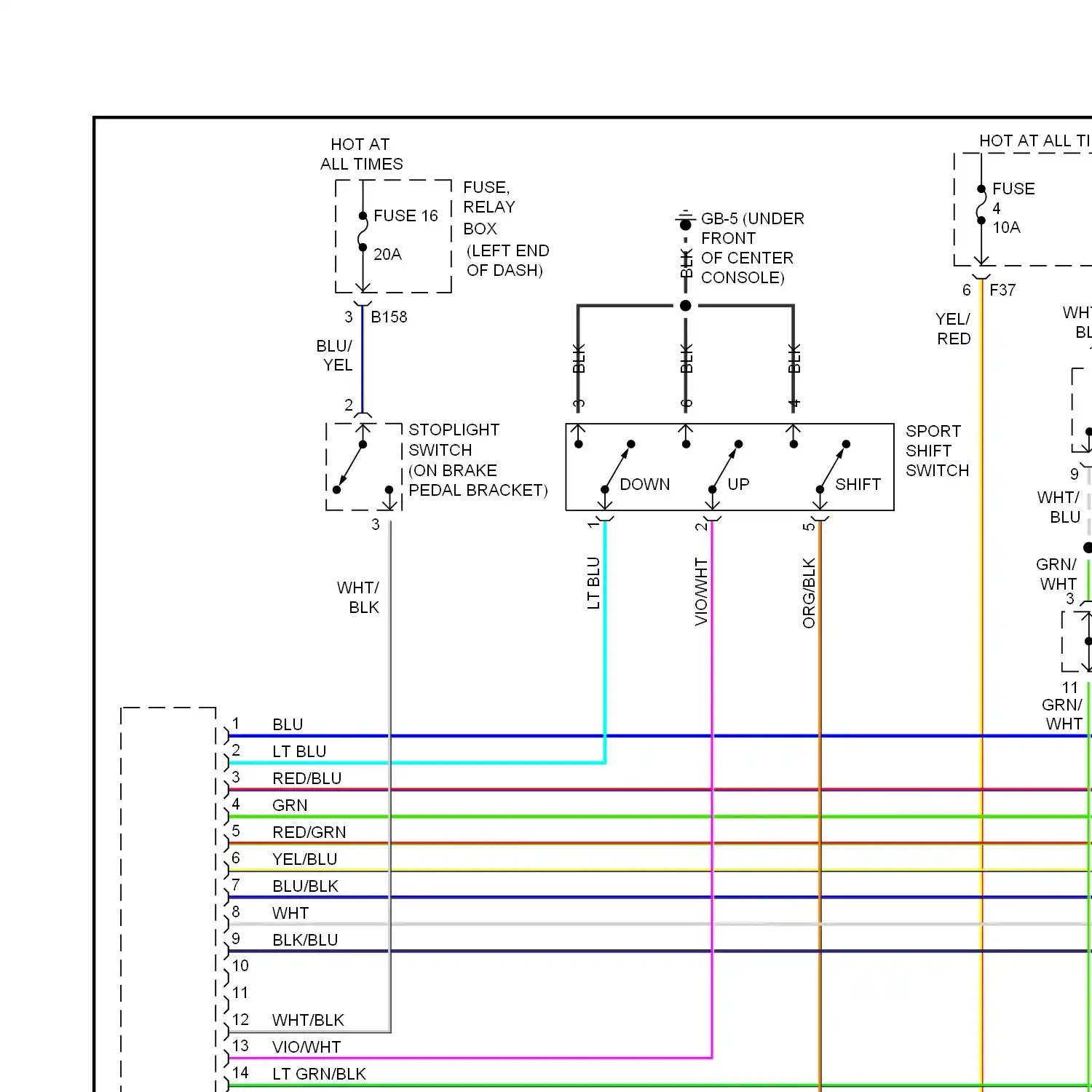The width and height of the screenshot is (1092, 1092).
Task: Click the FUSE 4 fuse symbol
Action: coord(981,205)
